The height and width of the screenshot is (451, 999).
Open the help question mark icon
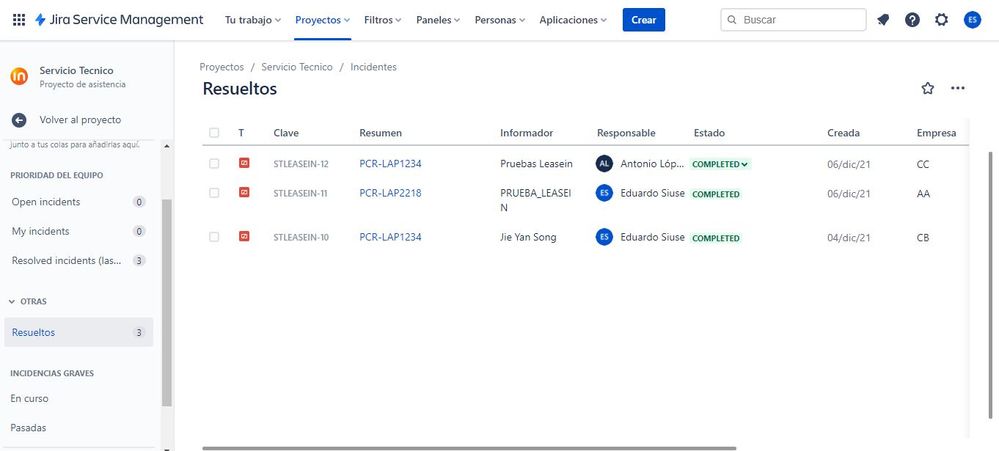click(x=912, y=20)
